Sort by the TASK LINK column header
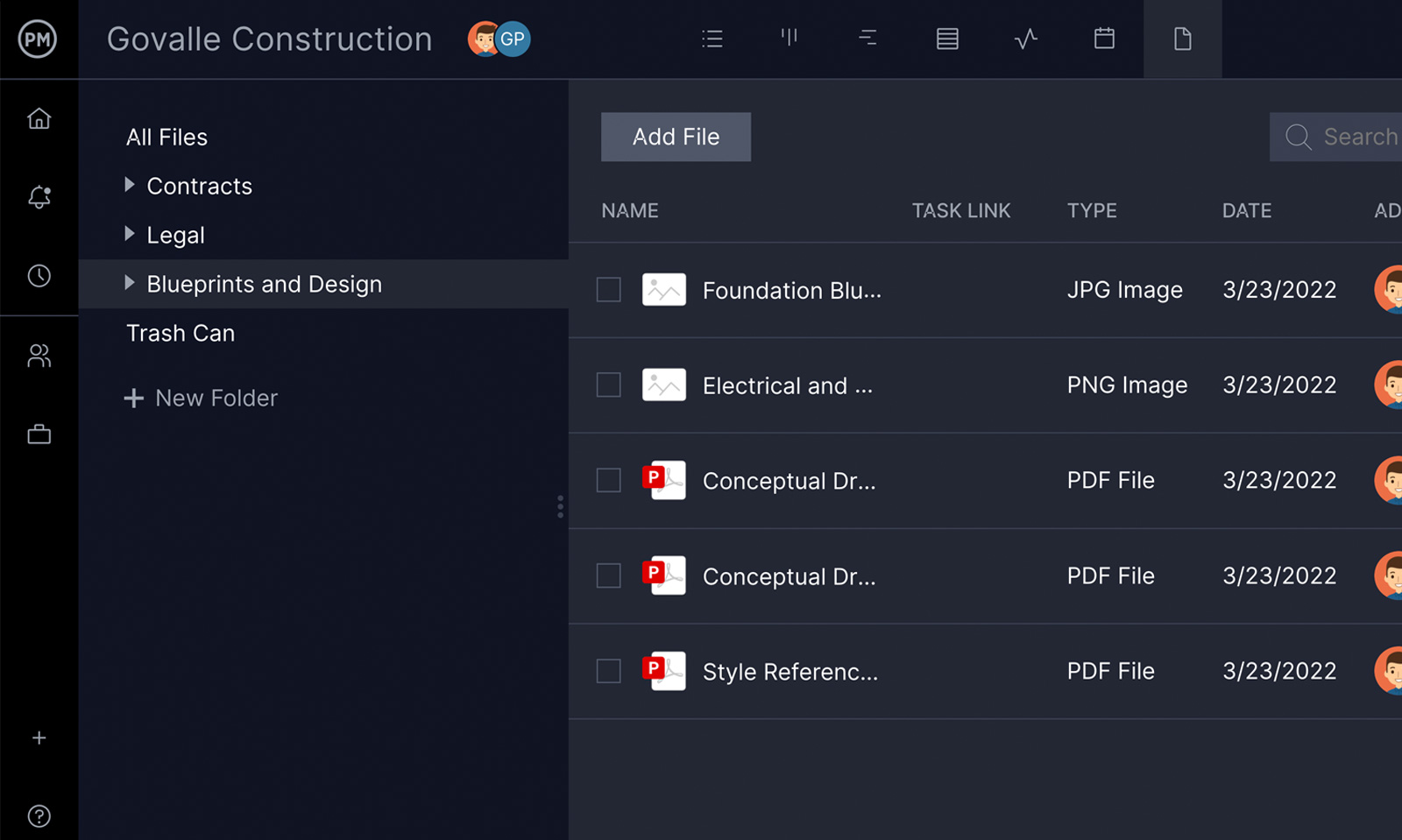The width and height of the screenshot is (1402, 840). pyautogui.click(x=961, y=210)
